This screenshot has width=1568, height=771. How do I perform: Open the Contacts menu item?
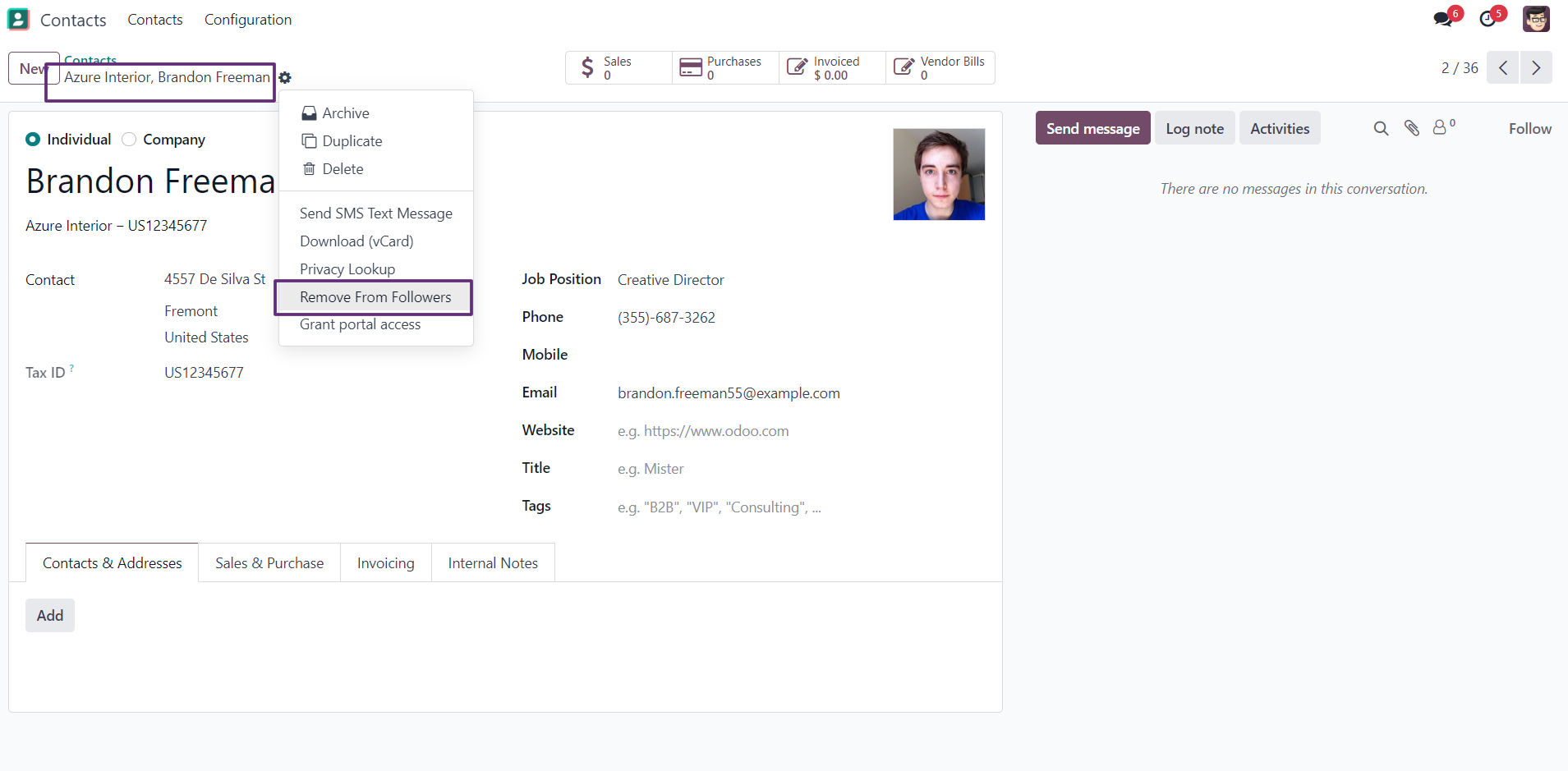tap(155, 20)
